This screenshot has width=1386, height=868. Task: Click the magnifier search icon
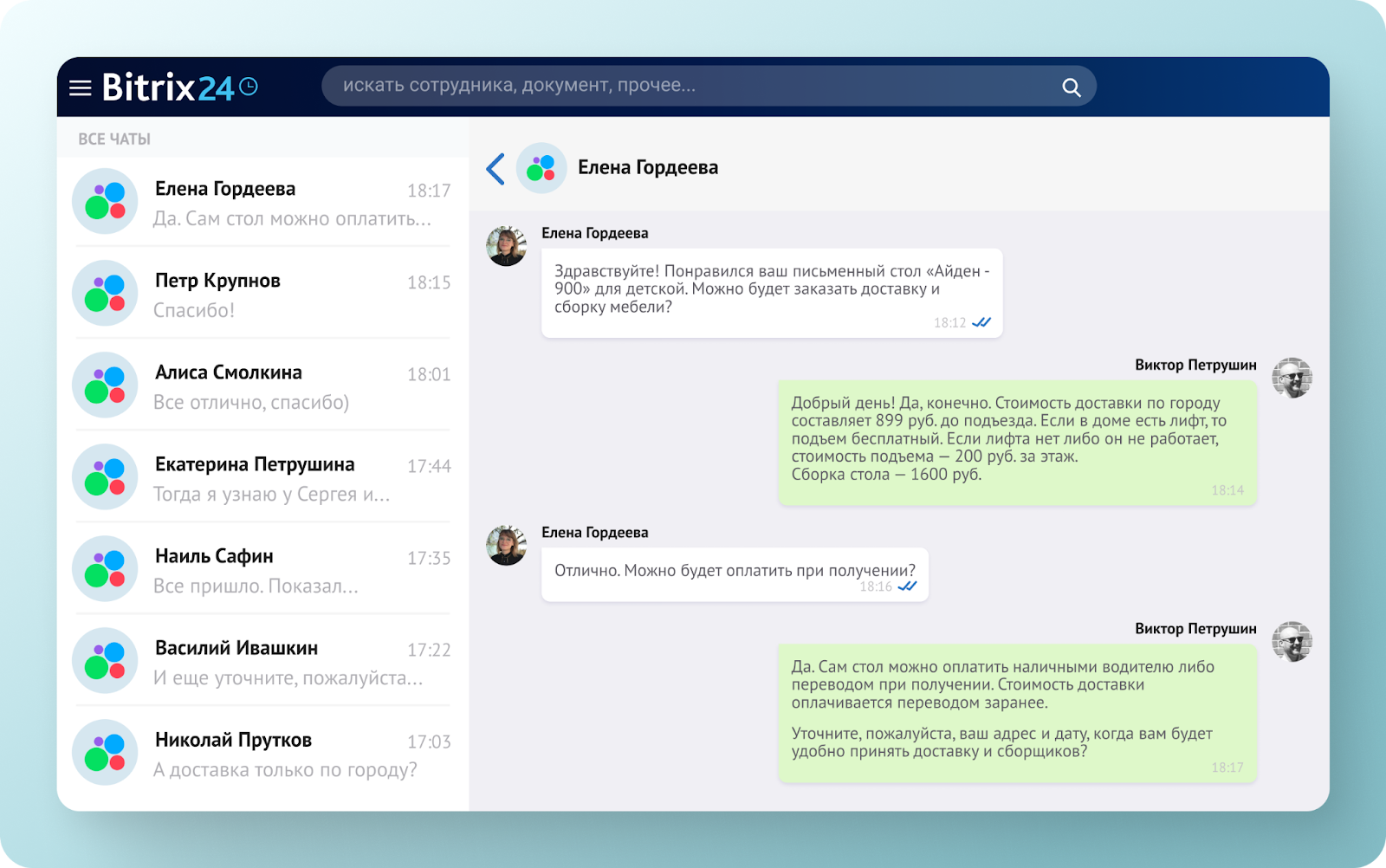[x=1072, y=87]
